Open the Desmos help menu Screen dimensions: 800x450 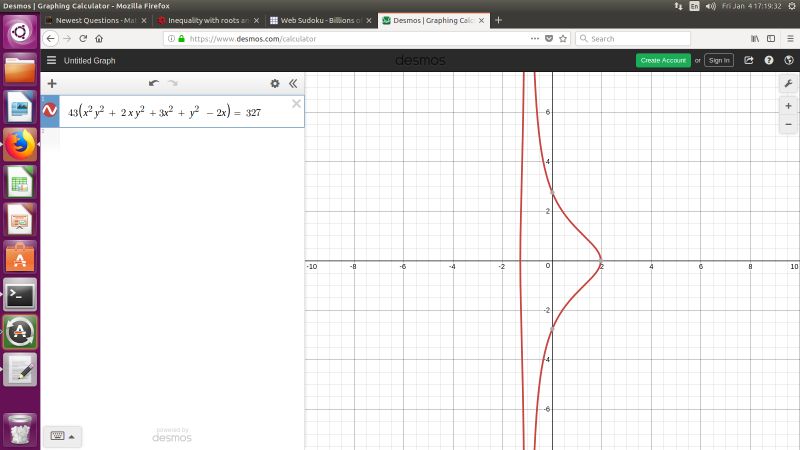coord(769,60)
